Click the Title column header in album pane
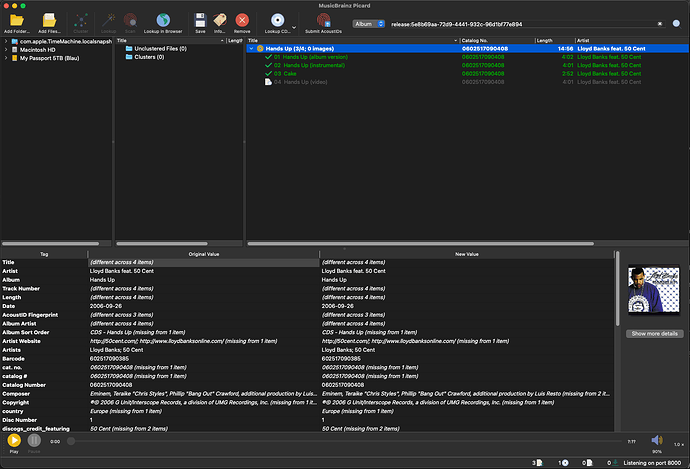Image resolution: width=690 pixels, height=469 pixels. tap(353, 40)
